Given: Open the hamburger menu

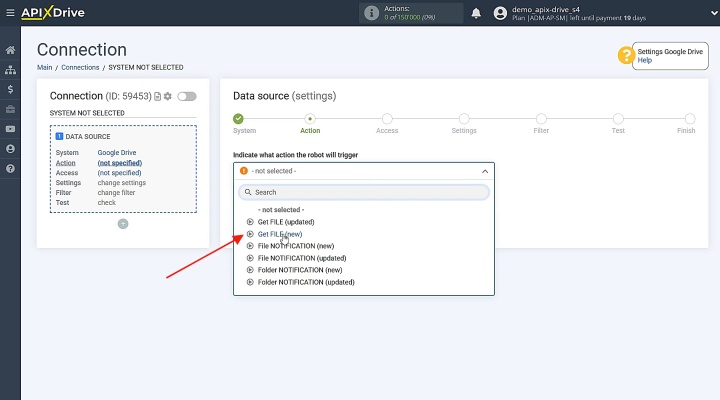Looking at the screenshot, I should click(10, 13).
